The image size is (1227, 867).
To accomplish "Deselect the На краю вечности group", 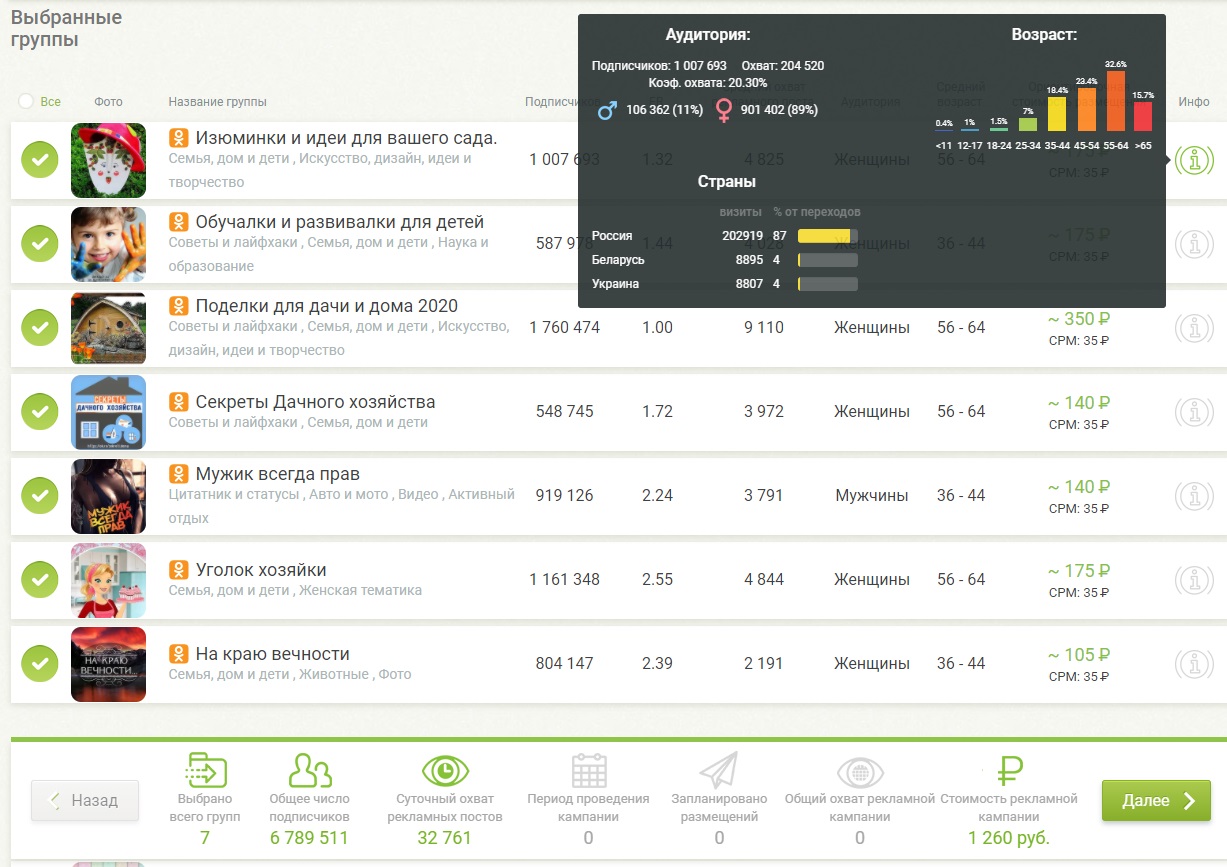I will (40, 664).
